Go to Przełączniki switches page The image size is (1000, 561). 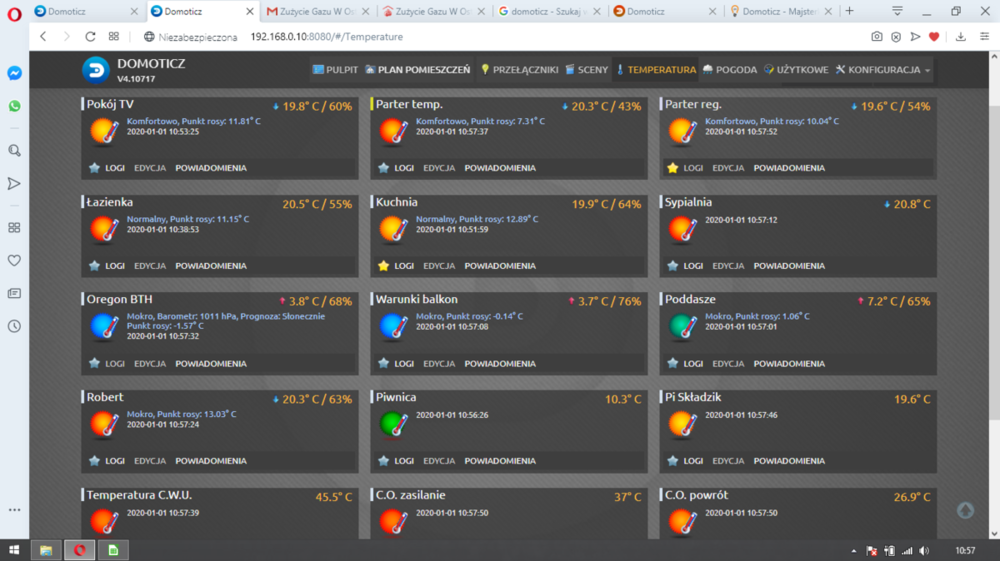pyautogui.click(x=519, y=69)
